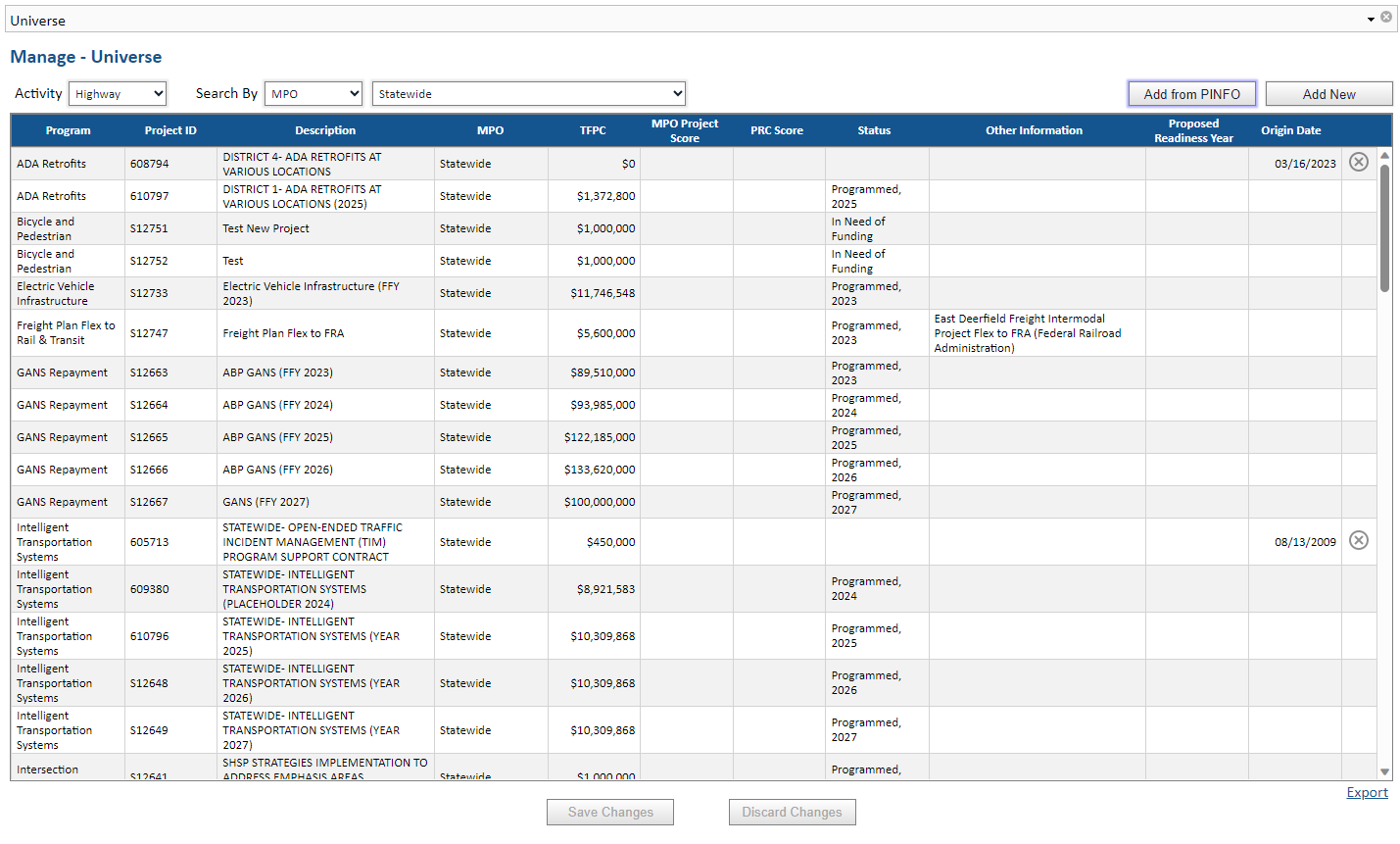Remove project 608794 using its delete icon
This screenshot has width=1400, height=844.
(x=1358, y=162)
